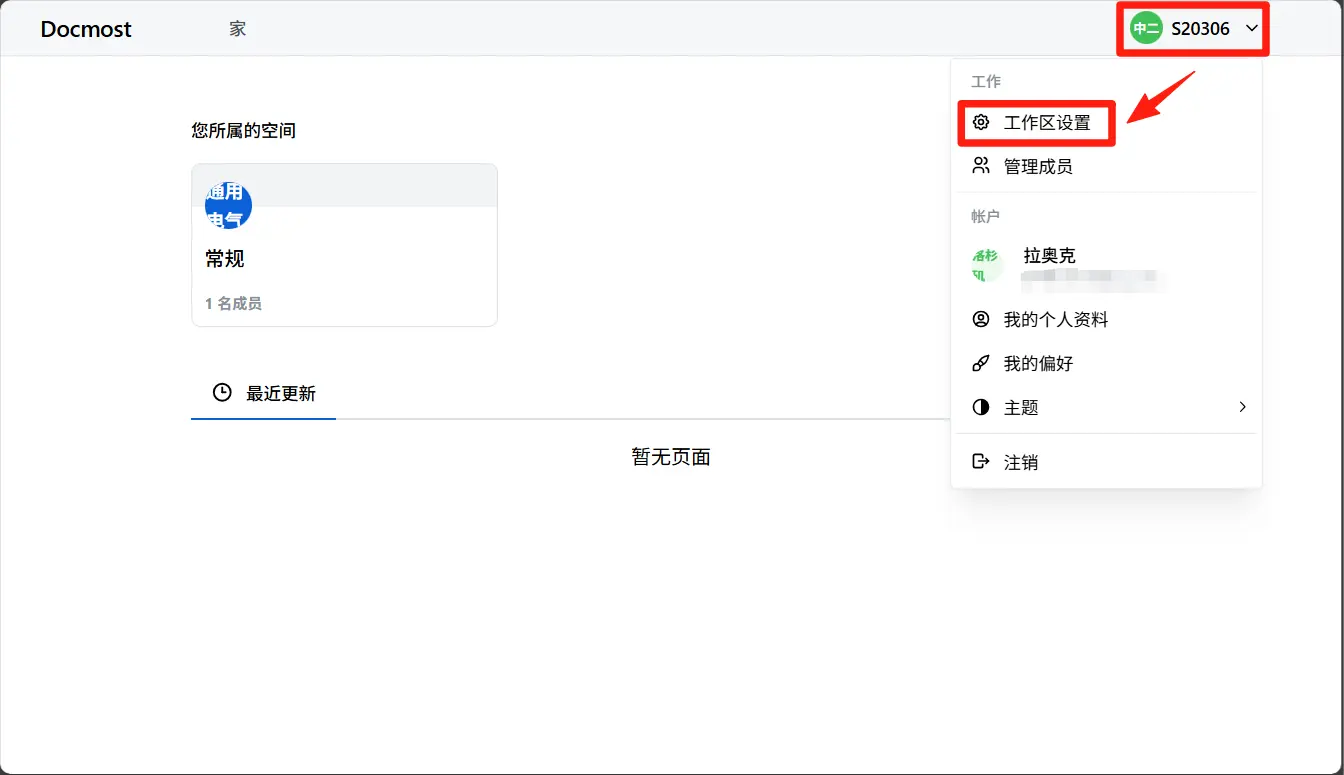
Task: Click the S20306 workspace name
Action: (x=1200, y=29)
